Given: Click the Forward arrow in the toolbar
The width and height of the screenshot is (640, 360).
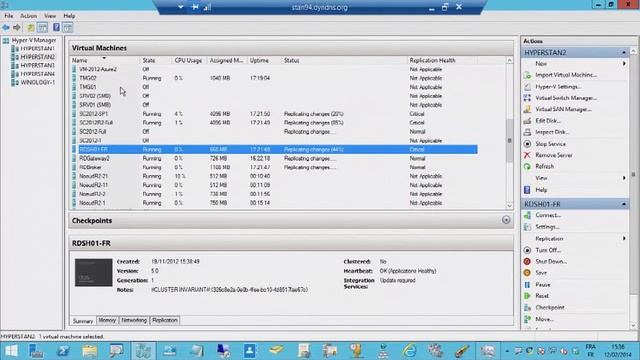Looking at the screenshot, I should click(16, 28).
